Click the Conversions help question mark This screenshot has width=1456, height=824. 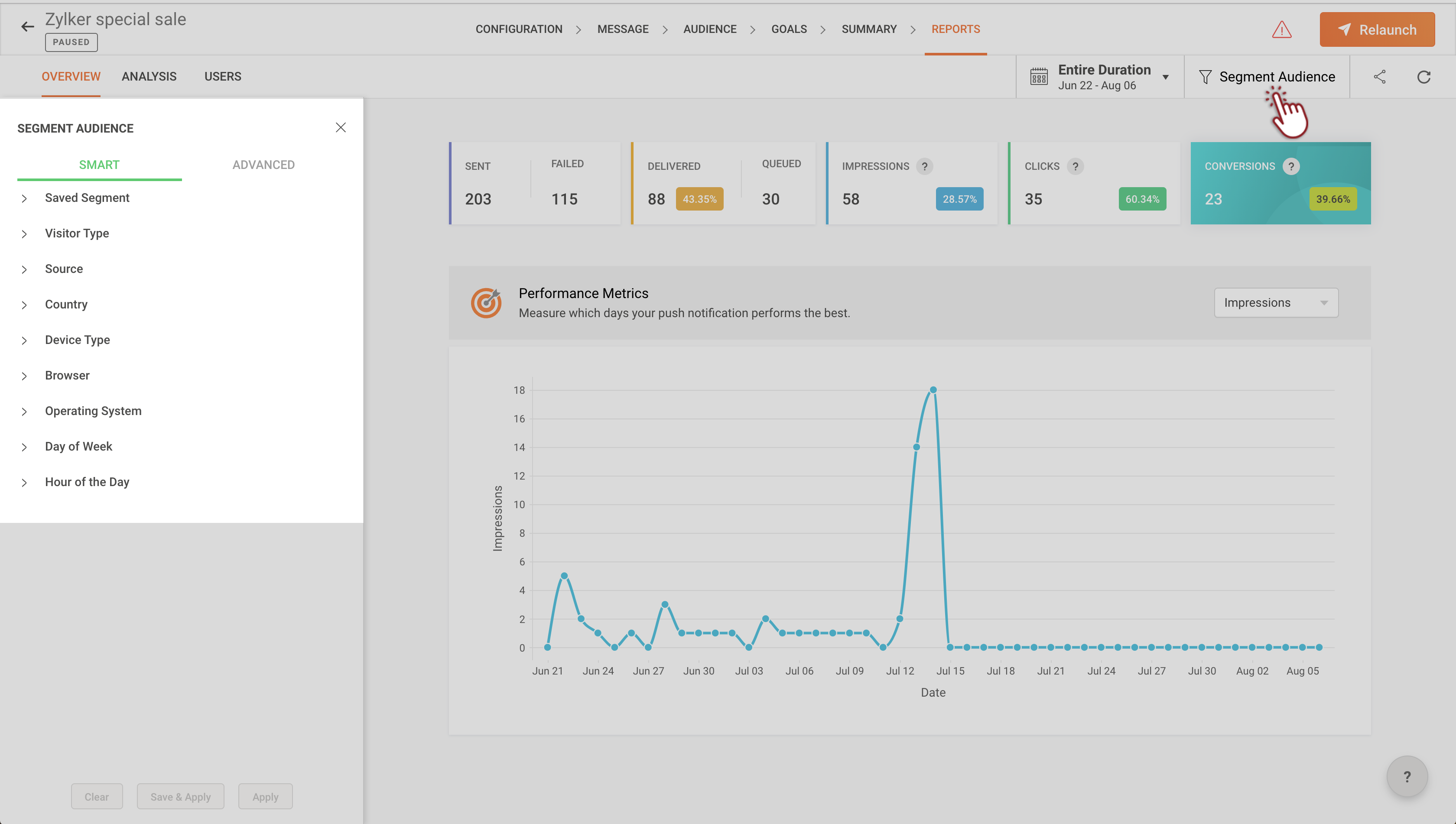(x=1291, y=166)
